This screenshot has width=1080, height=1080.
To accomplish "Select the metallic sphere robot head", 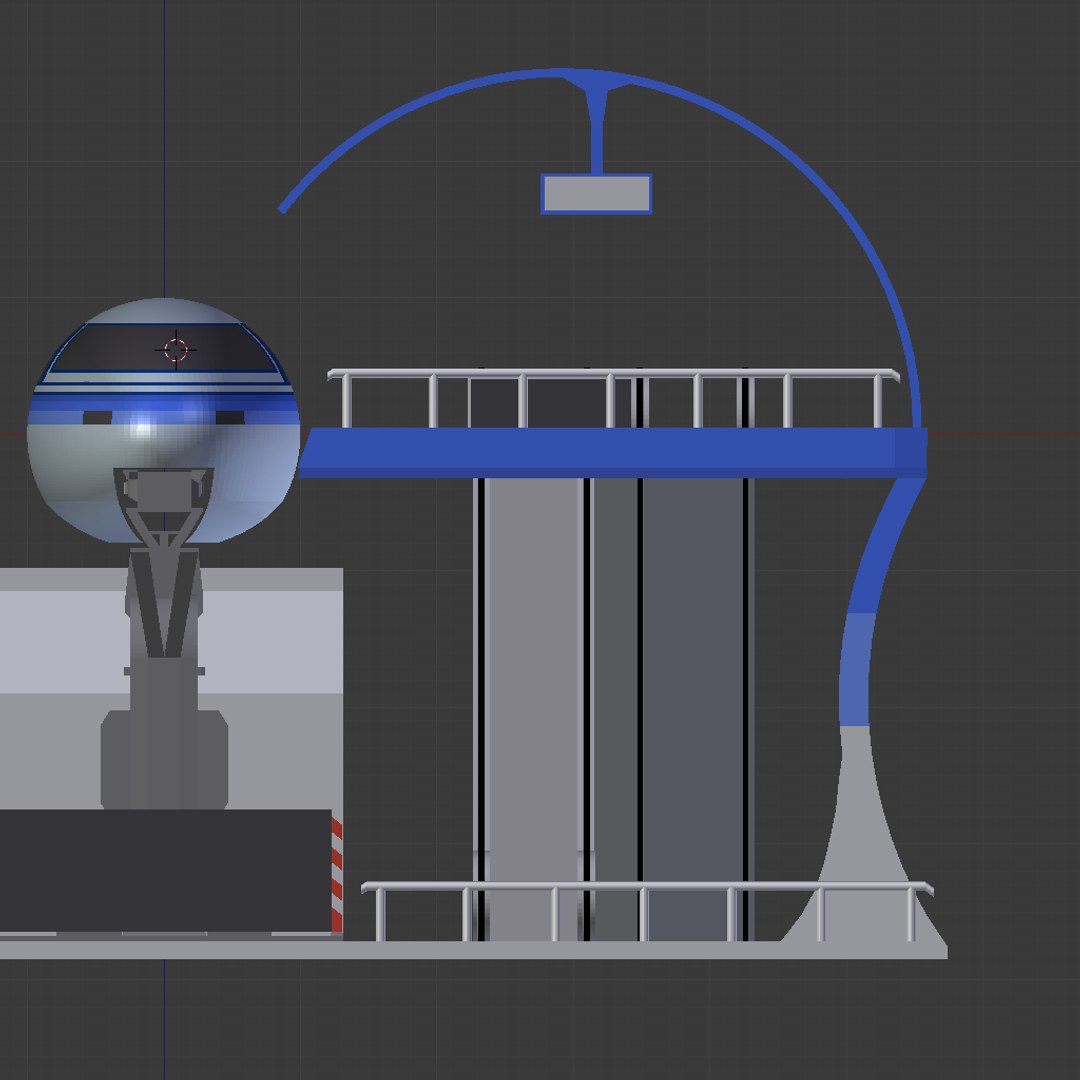I will (163, 421).
